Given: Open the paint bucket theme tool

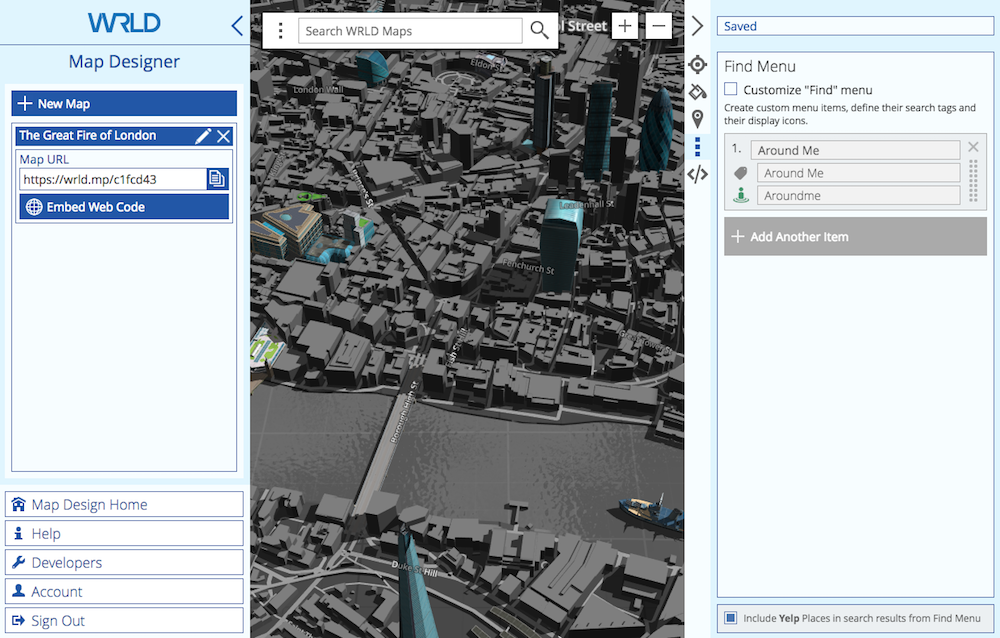Looking at the screenshot, I should click(x=698, y=92).
